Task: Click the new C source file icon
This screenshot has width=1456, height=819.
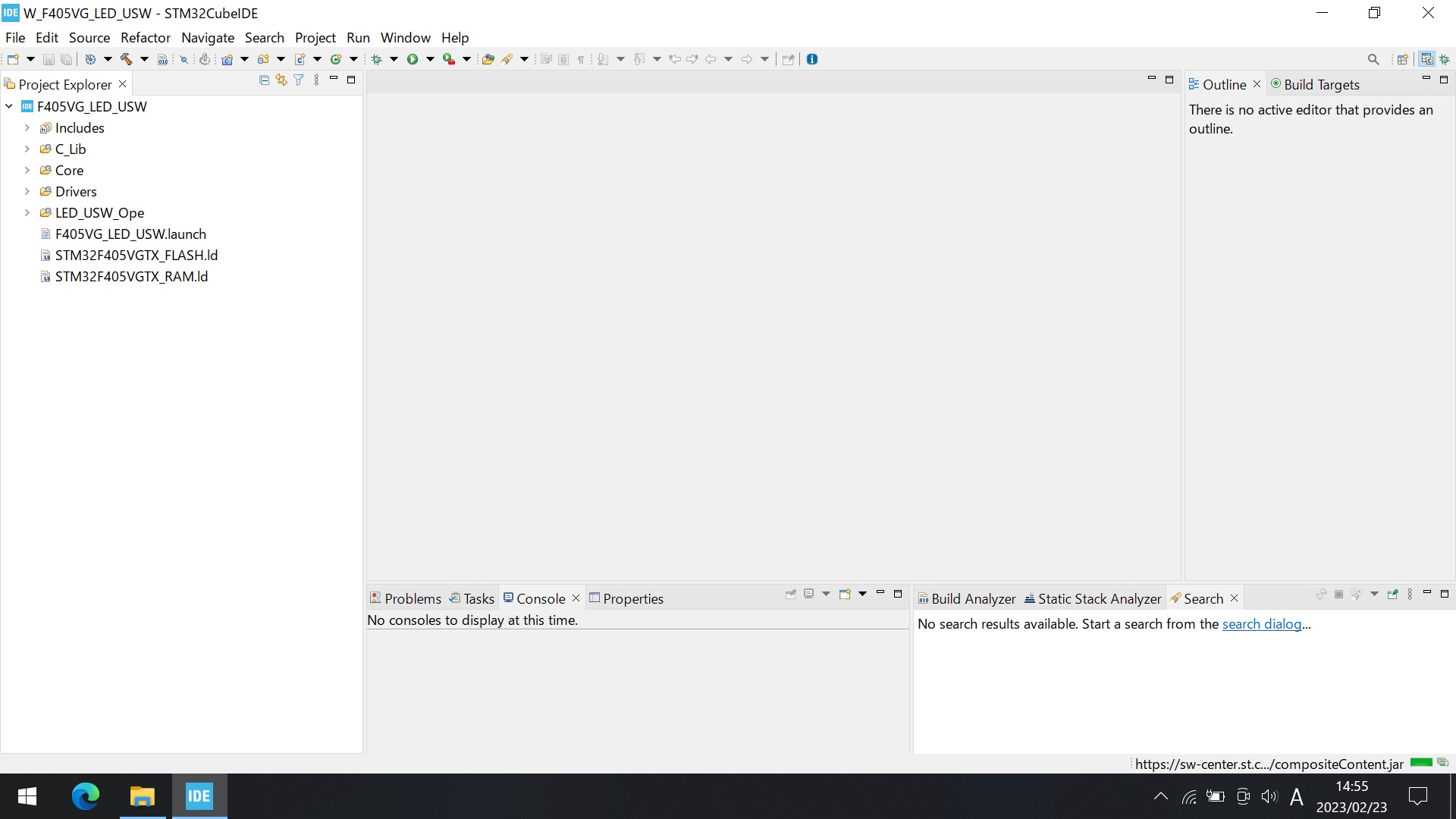Action: [x=300, y=59]
